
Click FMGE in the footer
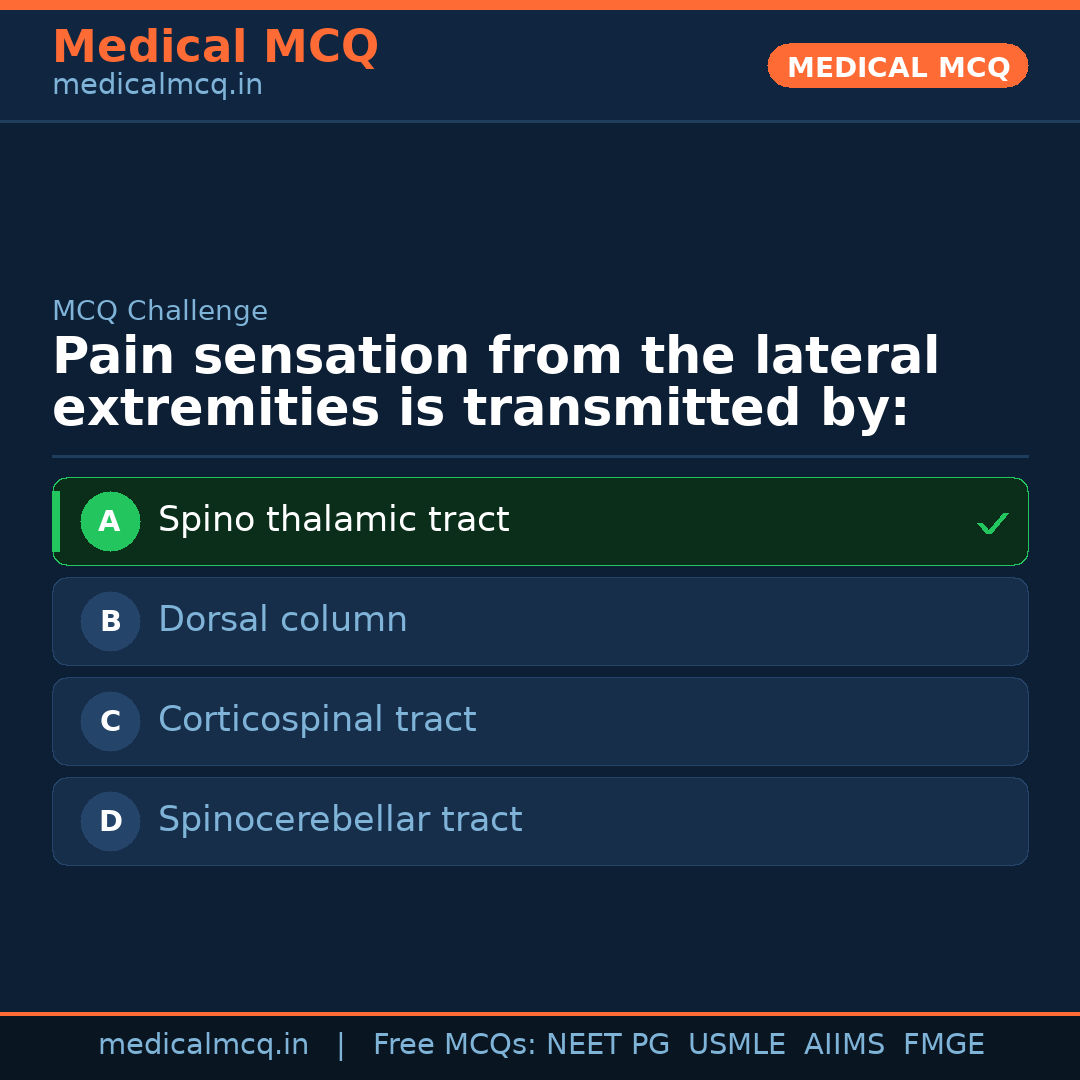943,1045
